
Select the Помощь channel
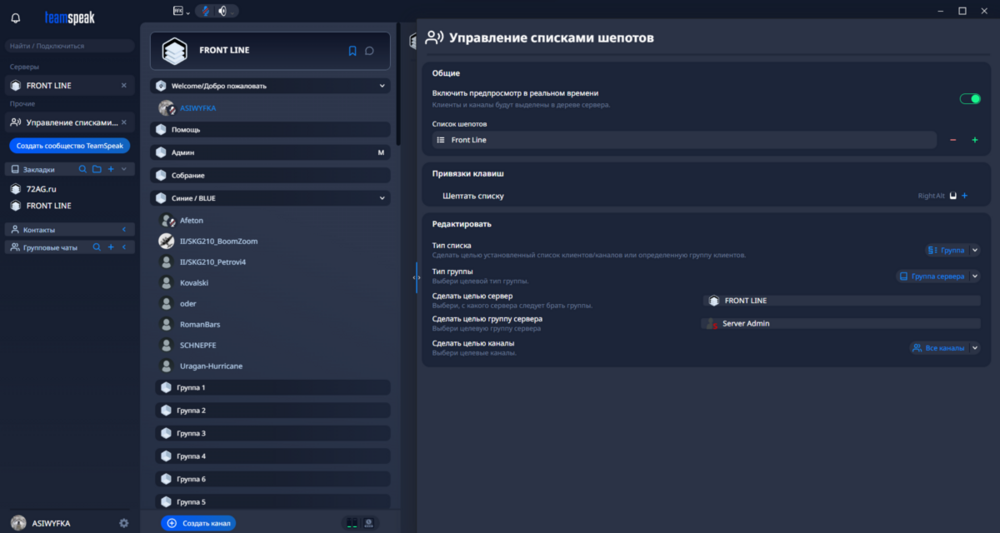pos(270,129)
